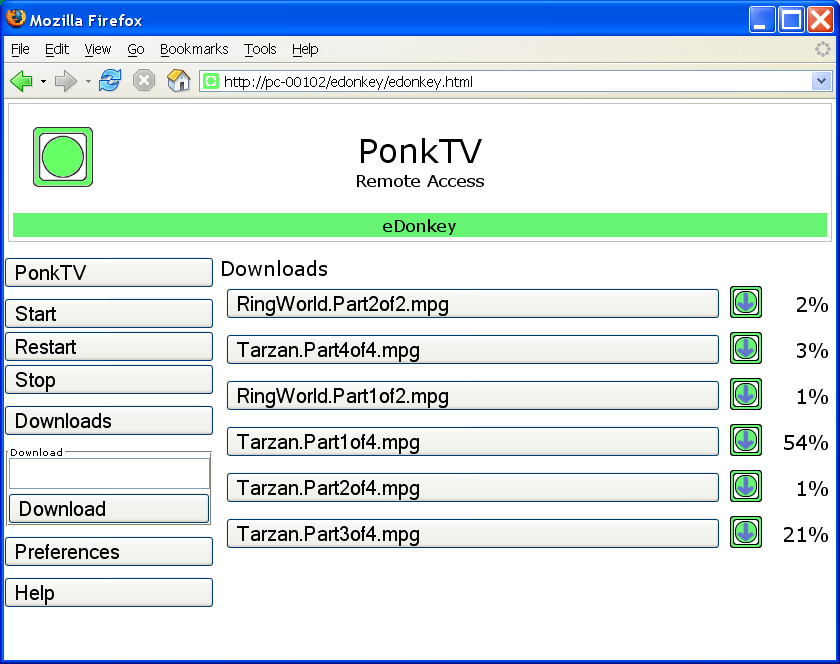Click the PonkTV sidebar button
Viewport: 840px width, 664px height.
pos(109,273)
